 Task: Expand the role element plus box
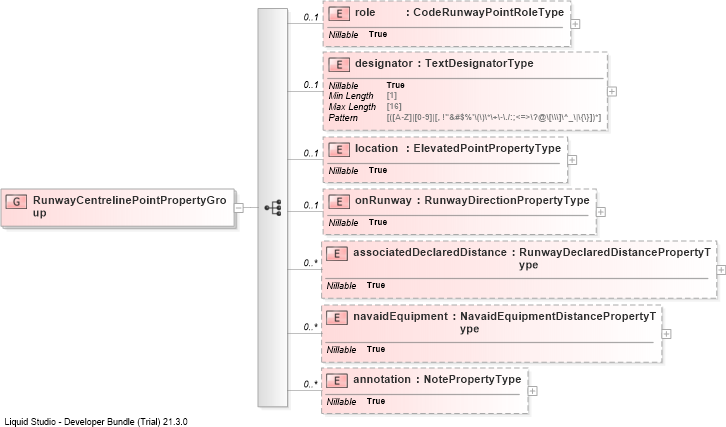point(575,24)
